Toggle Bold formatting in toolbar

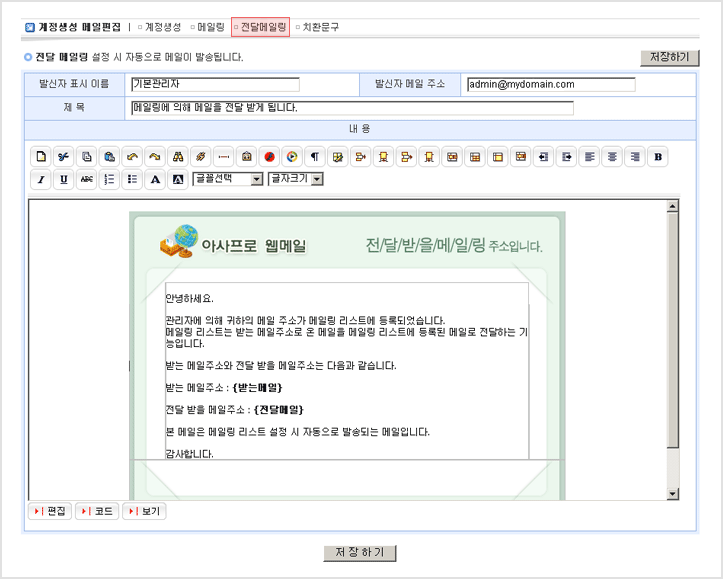657,156
